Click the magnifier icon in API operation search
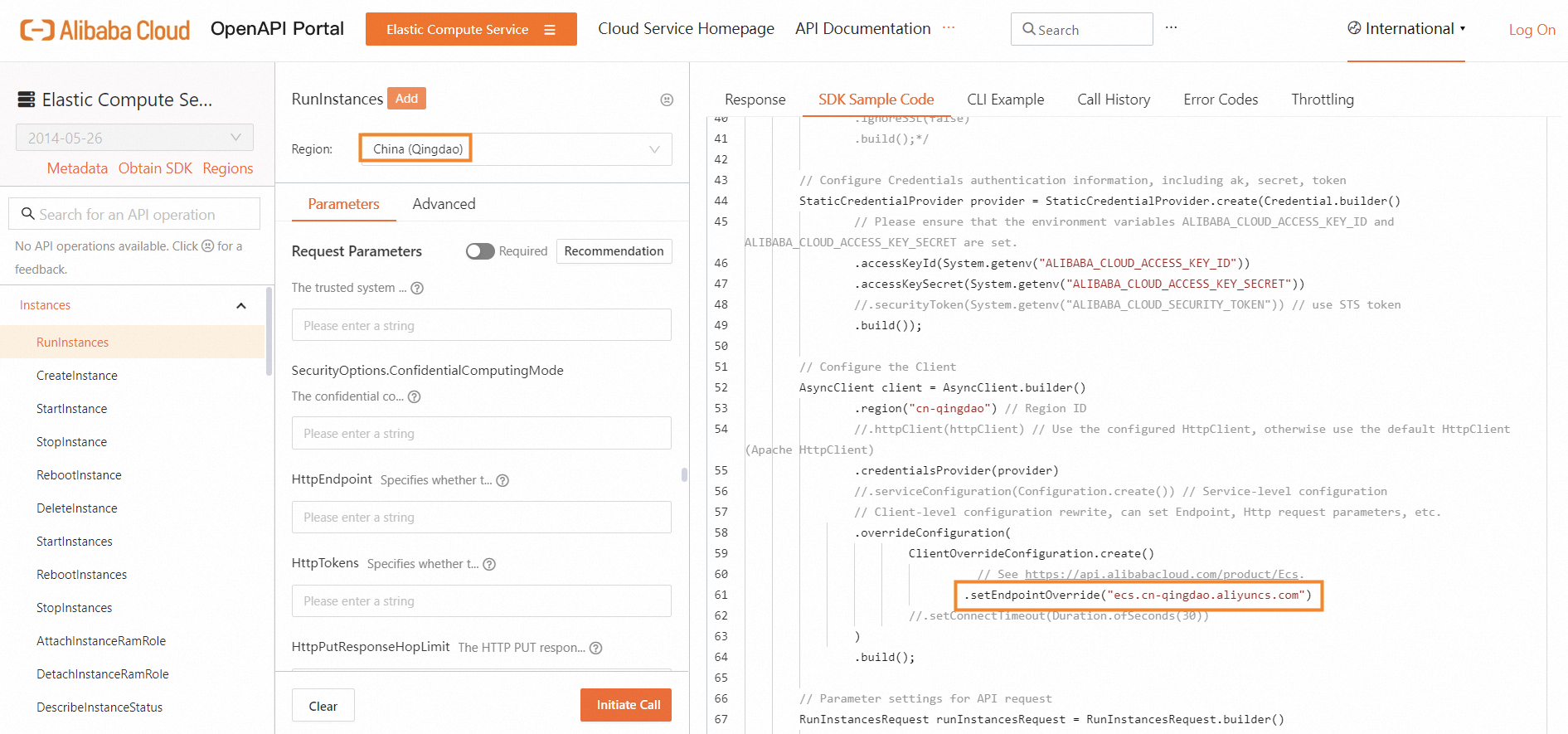The image size is (1568, 734). click(x=28, y=214)
